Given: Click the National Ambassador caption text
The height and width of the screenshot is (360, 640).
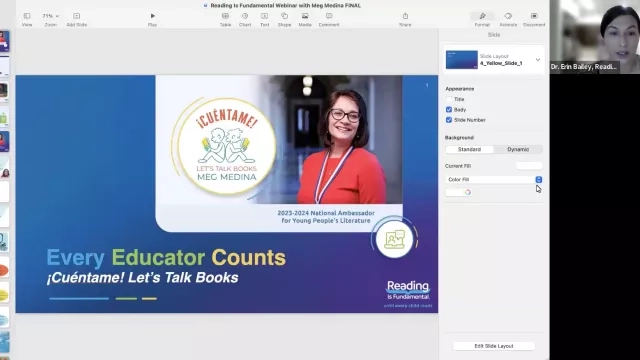Looking at the screenshot, I should (326, 217).
